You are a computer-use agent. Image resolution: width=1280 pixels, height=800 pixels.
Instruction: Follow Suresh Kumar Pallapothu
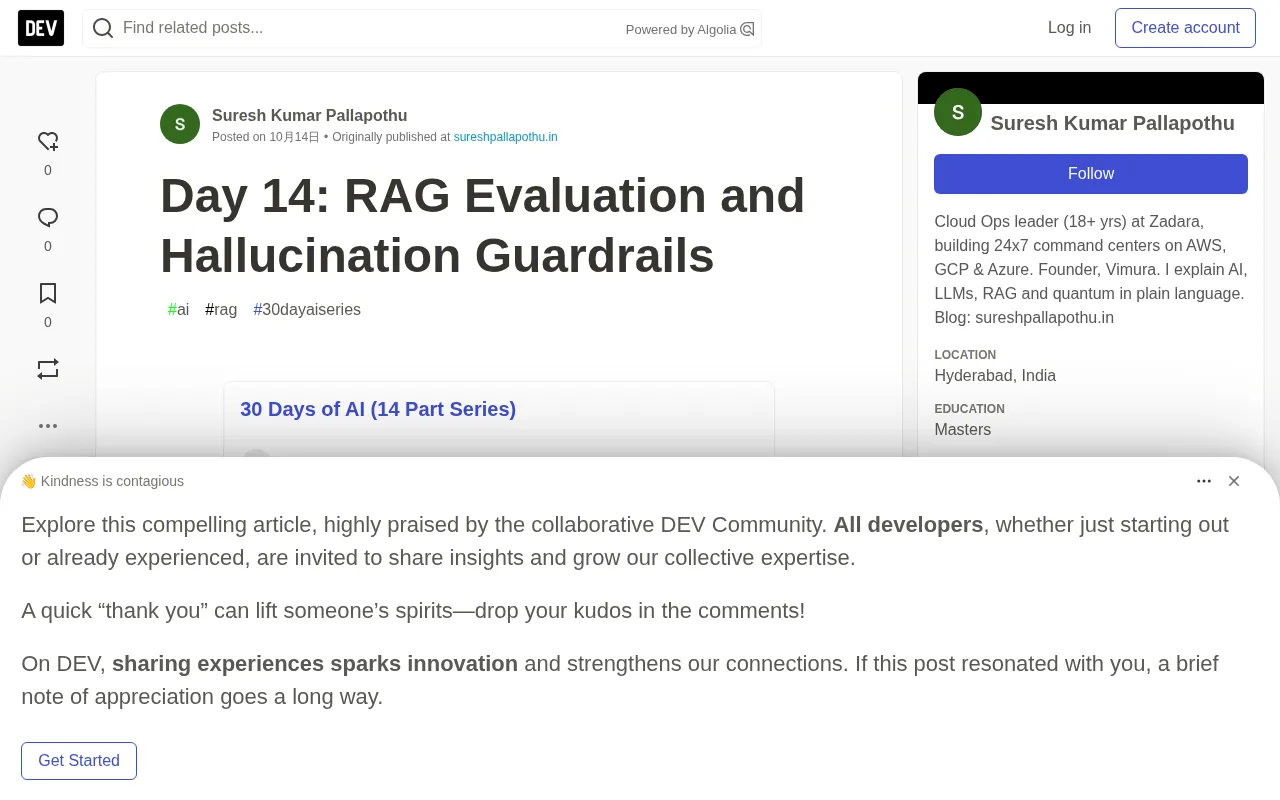coord(1091,174)
